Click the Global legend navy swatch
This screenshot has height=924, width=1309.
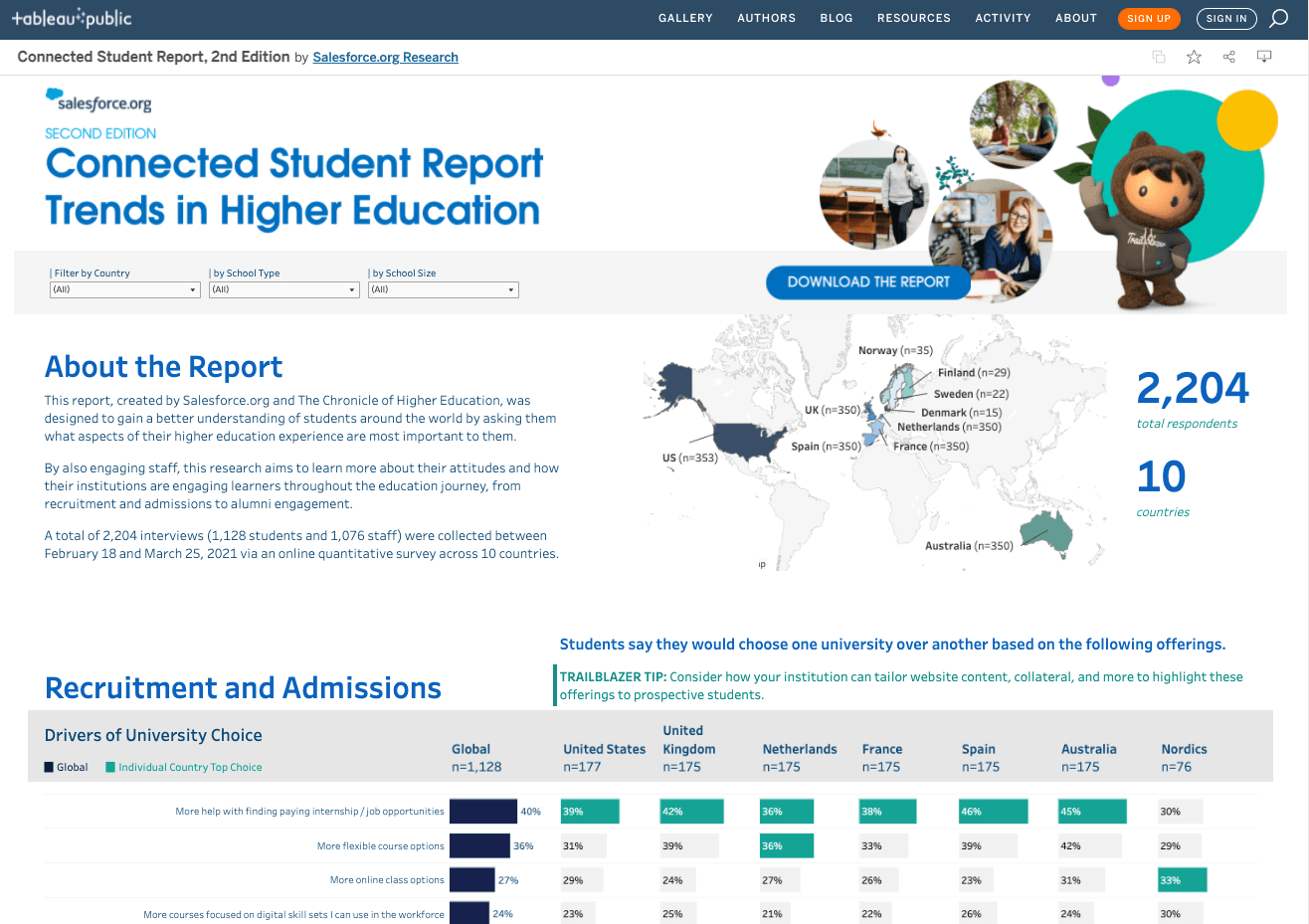tap(49, 767)
